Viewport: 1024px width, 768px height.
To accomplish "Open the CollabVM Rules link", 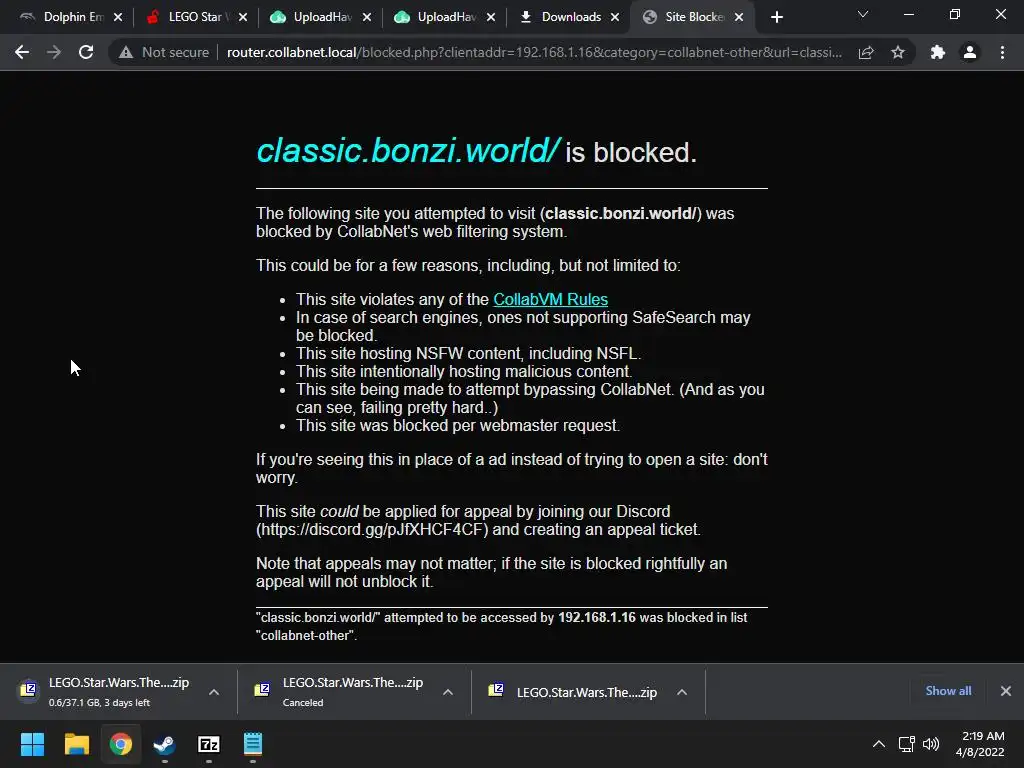I will [x=551, y=299].
